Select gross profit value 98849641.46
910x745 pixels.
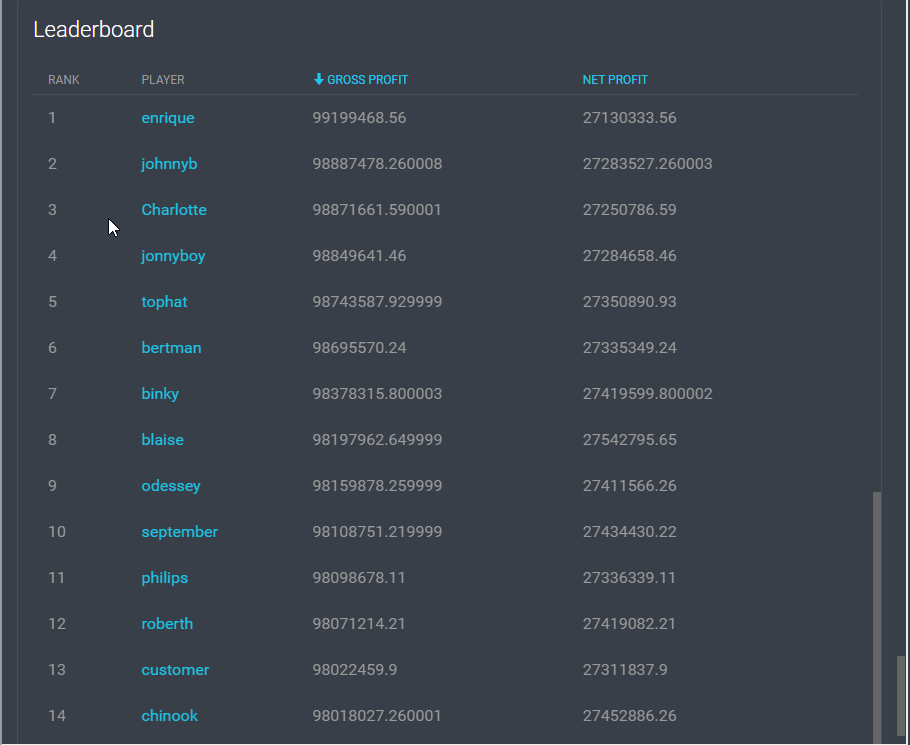coord(359,256)
